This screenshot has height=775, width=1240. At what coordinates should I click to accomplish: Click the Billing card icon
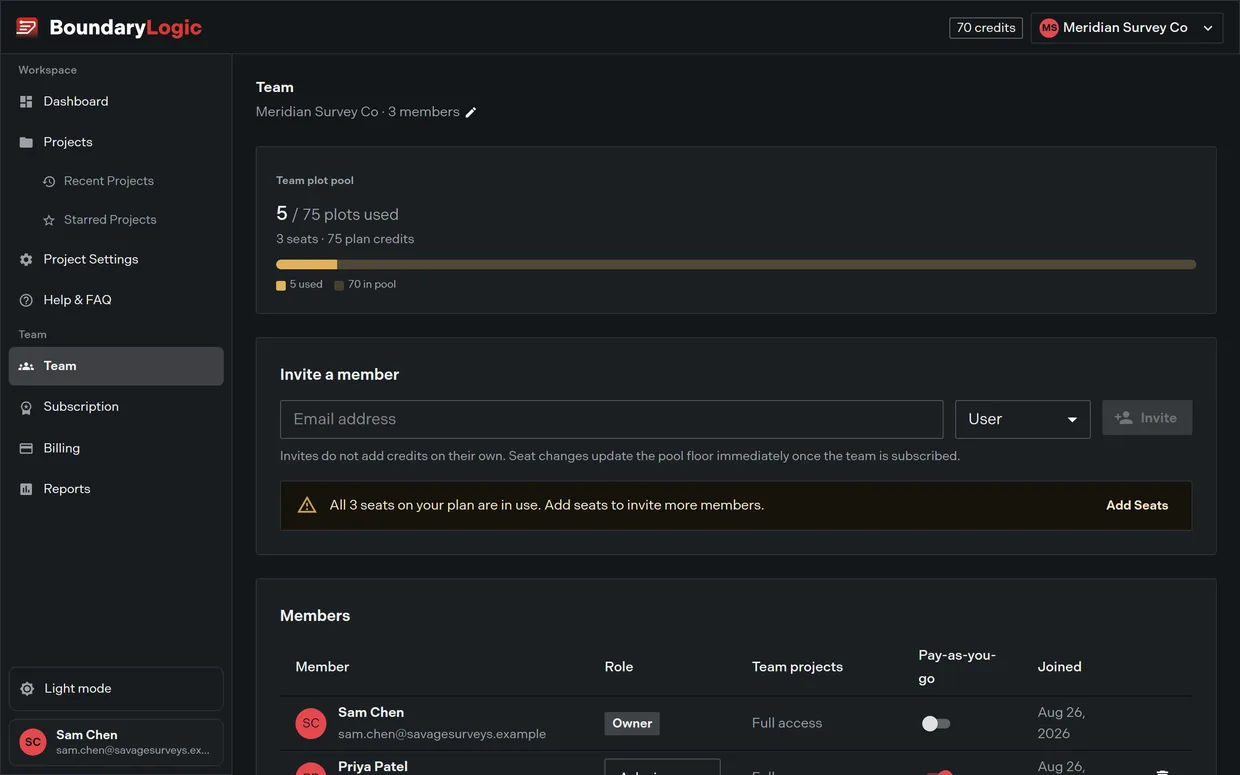(x=26, y=449)
